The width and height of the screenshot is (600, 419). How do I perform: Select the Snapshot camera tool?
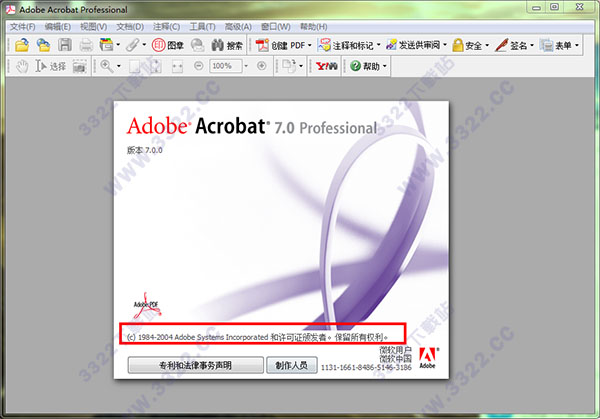click(x=79, y=66)
